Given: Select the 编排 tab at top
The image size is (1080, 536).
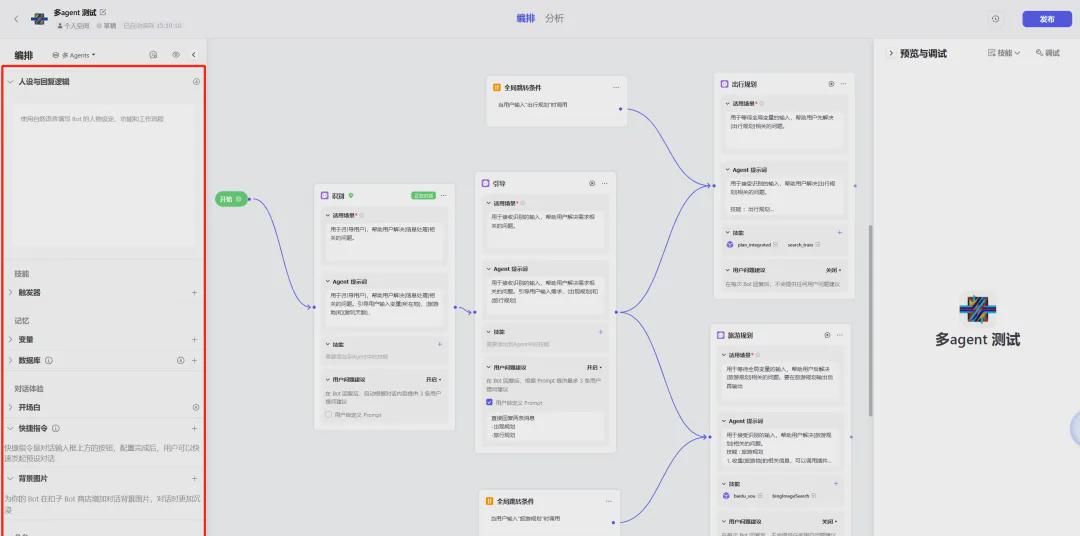Looking at the screenshot, I should click(526, 19).
